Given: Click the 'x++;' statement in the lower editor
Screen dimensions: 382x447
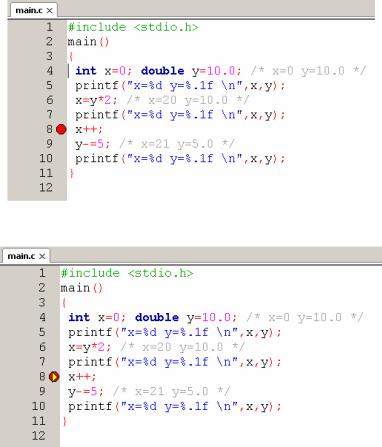Looking at the screenshot, I should [82, 377].
